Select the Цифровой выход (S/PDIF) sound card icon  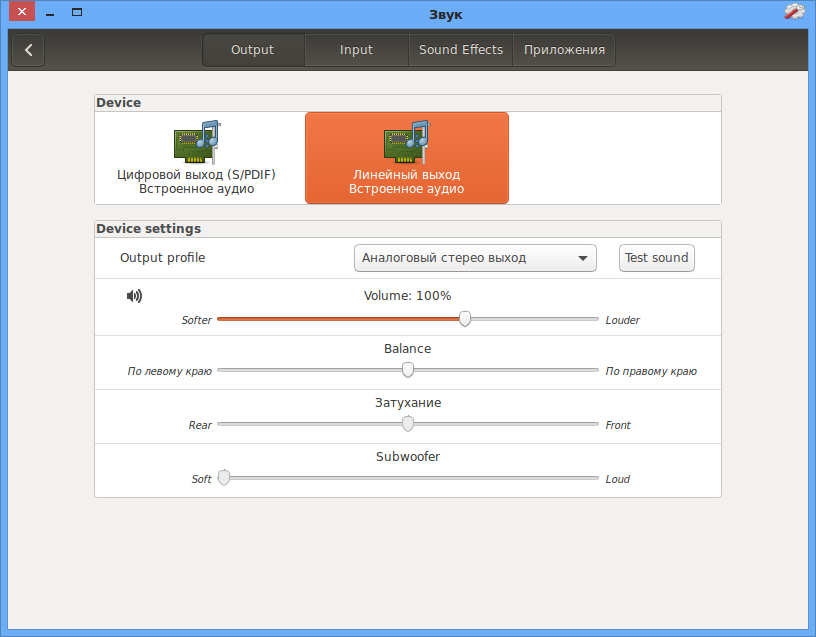[x=196, y=142]
